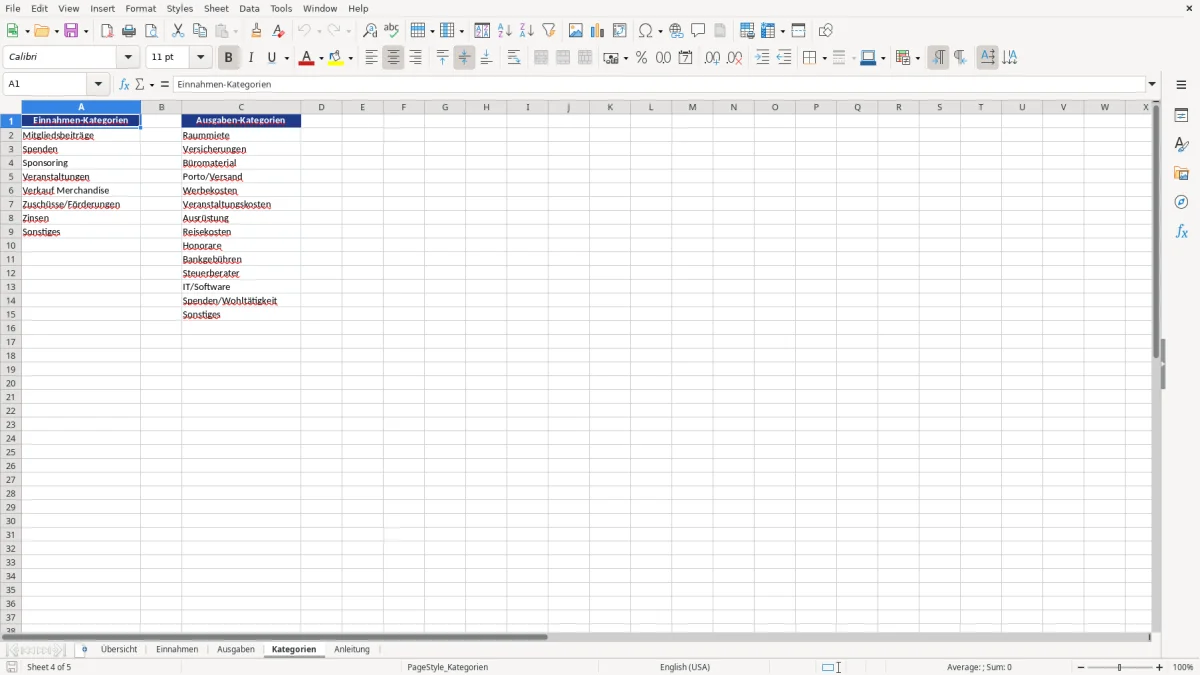Image resolution: width=1200 pixels, height=675 pixels.
Task: Switch to the Anleitung sheet tab
Action: tap(352, 649)
